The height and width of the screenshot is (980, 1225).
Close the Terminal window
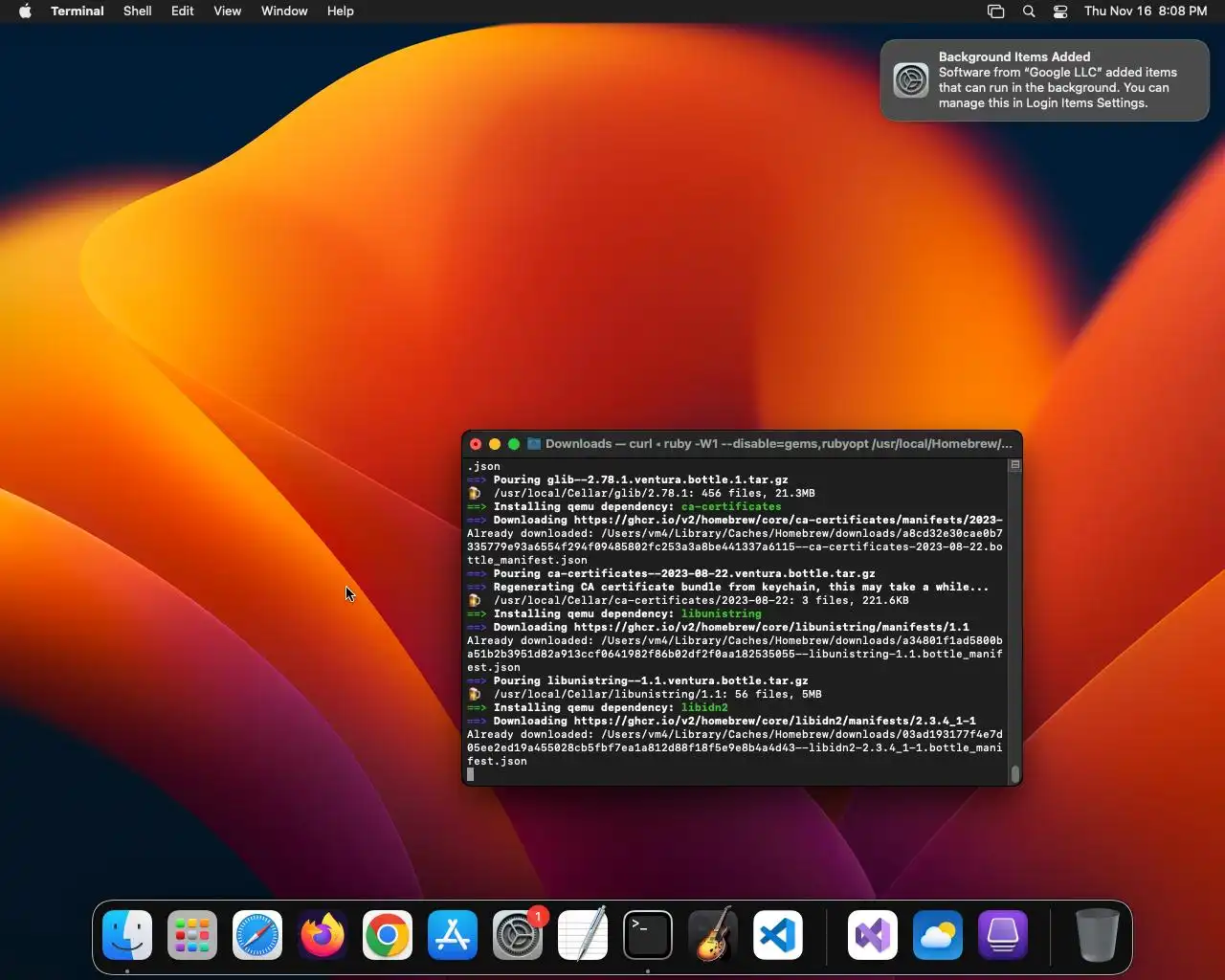476,444
